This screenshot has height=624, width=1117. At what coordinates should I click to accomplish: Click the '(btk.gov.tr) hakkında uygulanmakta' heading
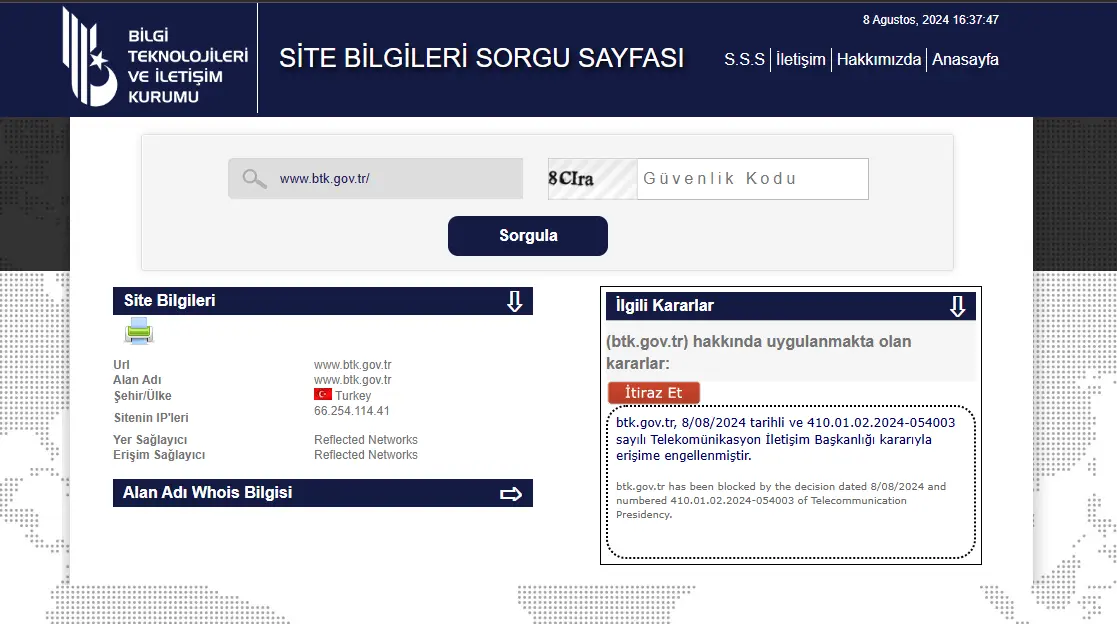(x=758, y=352)
